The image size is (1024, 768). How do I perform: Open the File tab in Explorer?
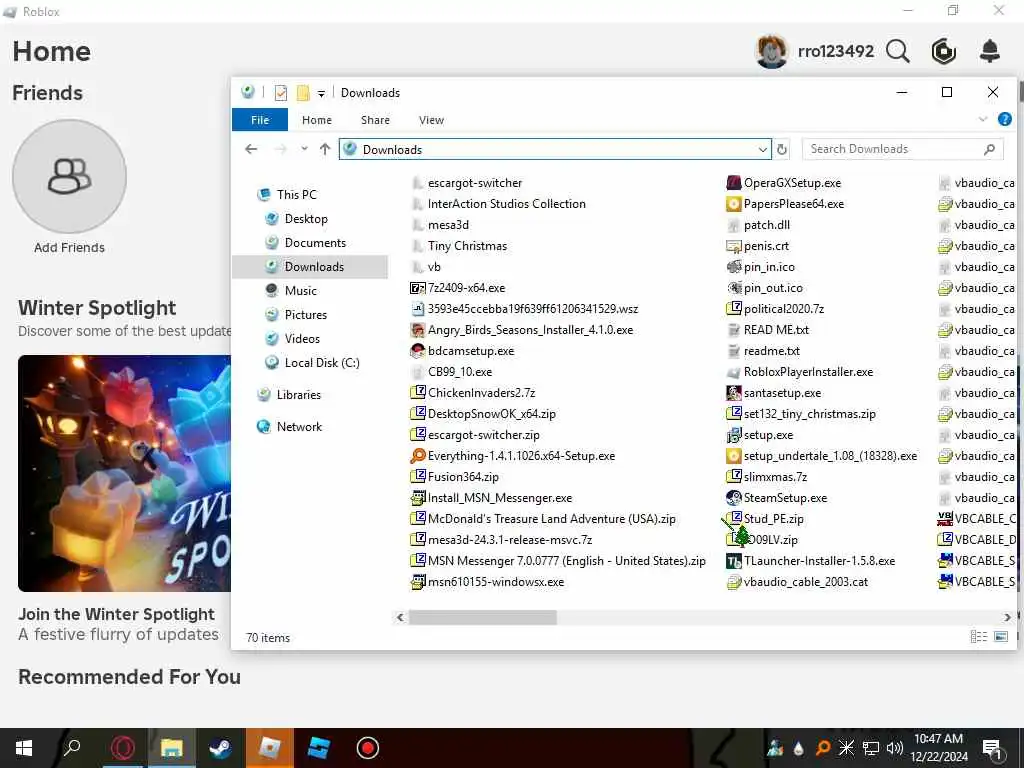(260, 120)
